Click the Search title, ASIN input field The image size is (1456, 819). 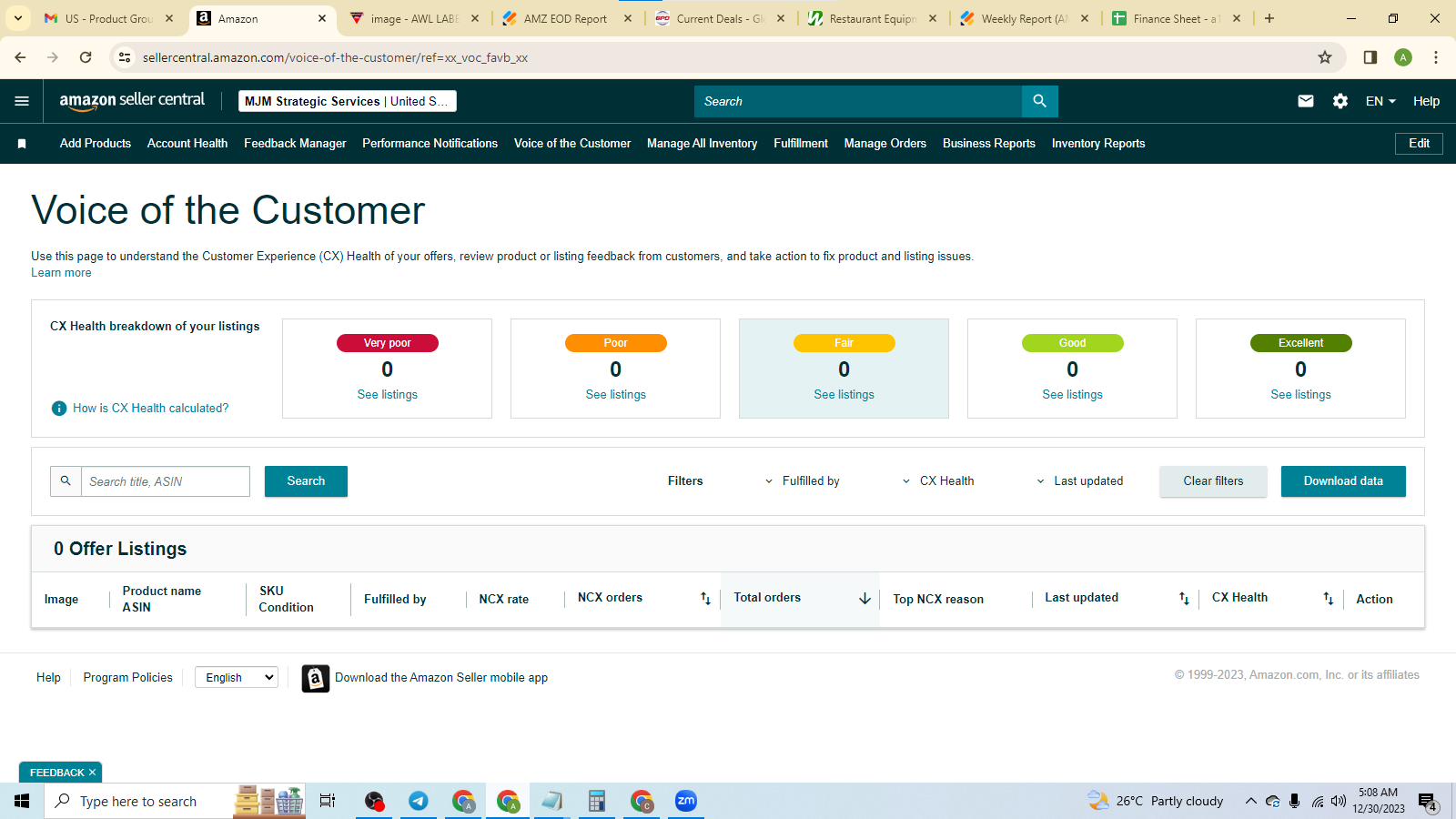click(x=166, y=481)
